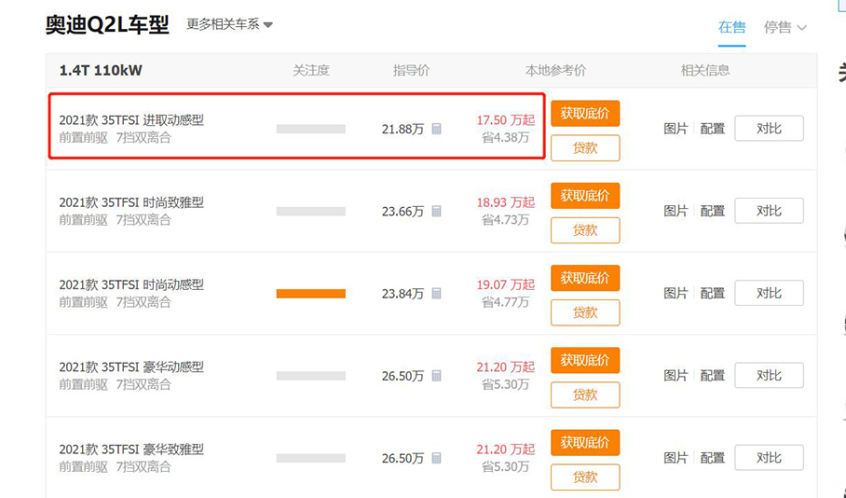Open 配置 link for 时尚致雅型
This screenshot has height=498, width=846.
[712, 212]
